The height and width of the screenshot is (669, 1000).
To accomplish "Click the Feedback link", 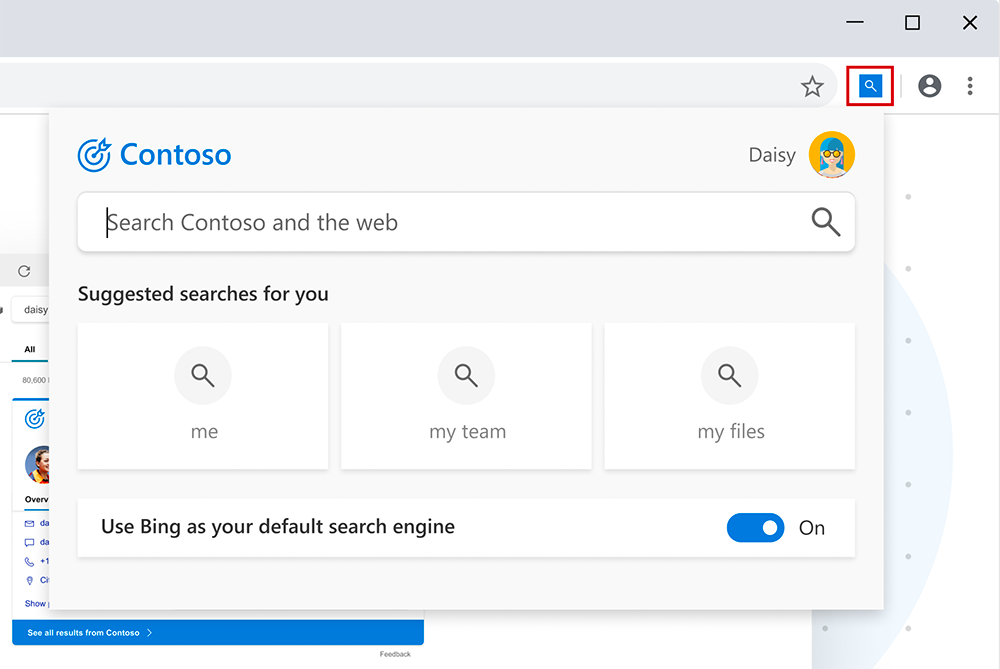I will pos(395,654).
